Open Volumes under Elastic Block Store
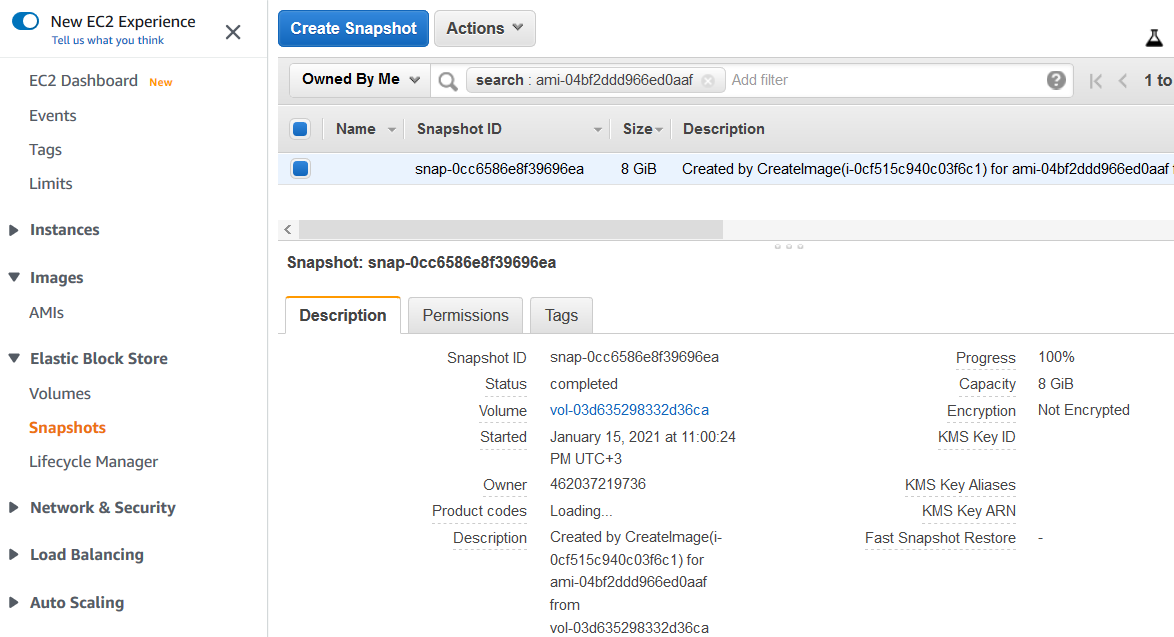The height and width of the screenshot is (637, 1174). (60, 394)
